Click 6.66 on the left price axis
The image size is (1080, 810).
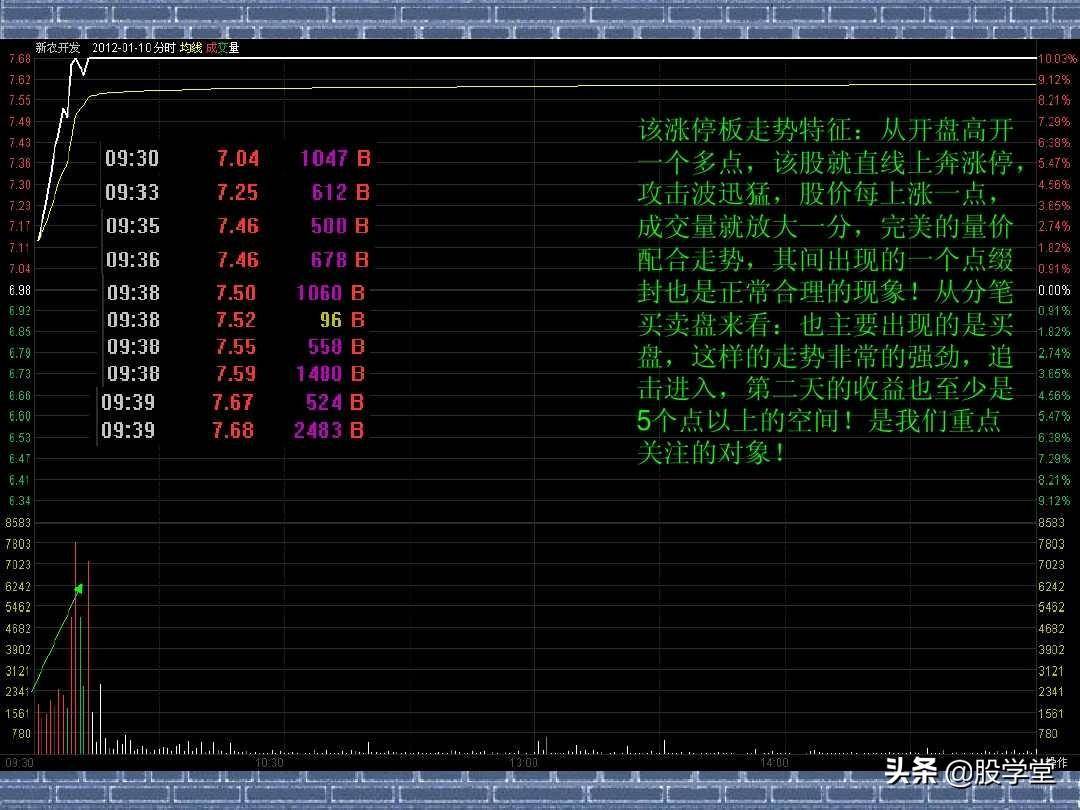click(x=19, y=395)
